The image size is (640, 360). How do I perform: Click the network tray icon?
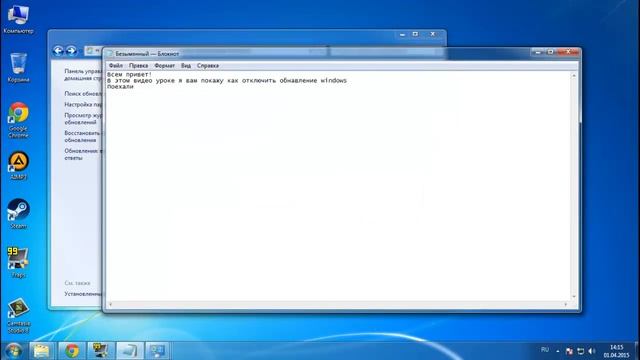(580, 351)
